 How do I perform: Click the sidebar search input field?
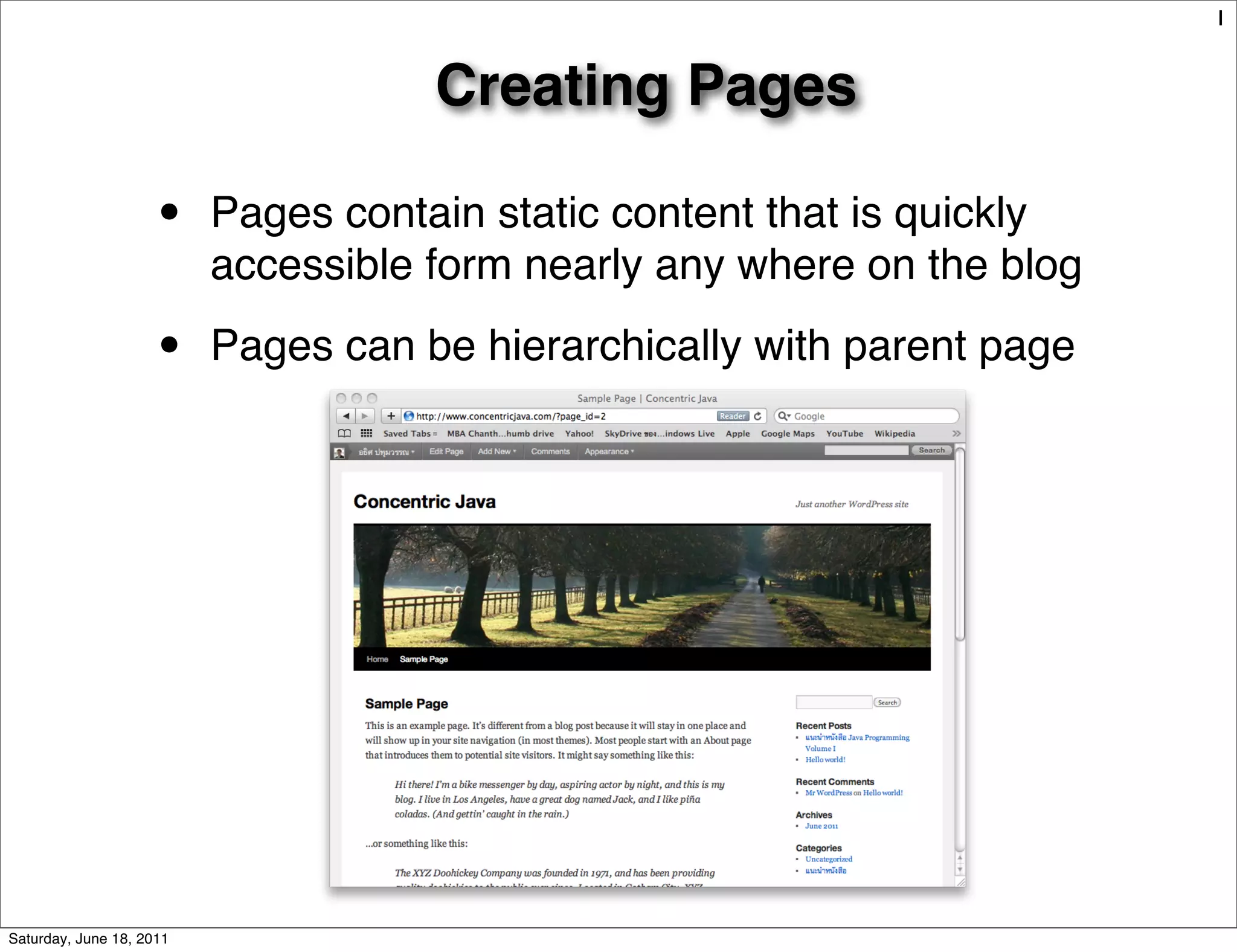(834, 703)
